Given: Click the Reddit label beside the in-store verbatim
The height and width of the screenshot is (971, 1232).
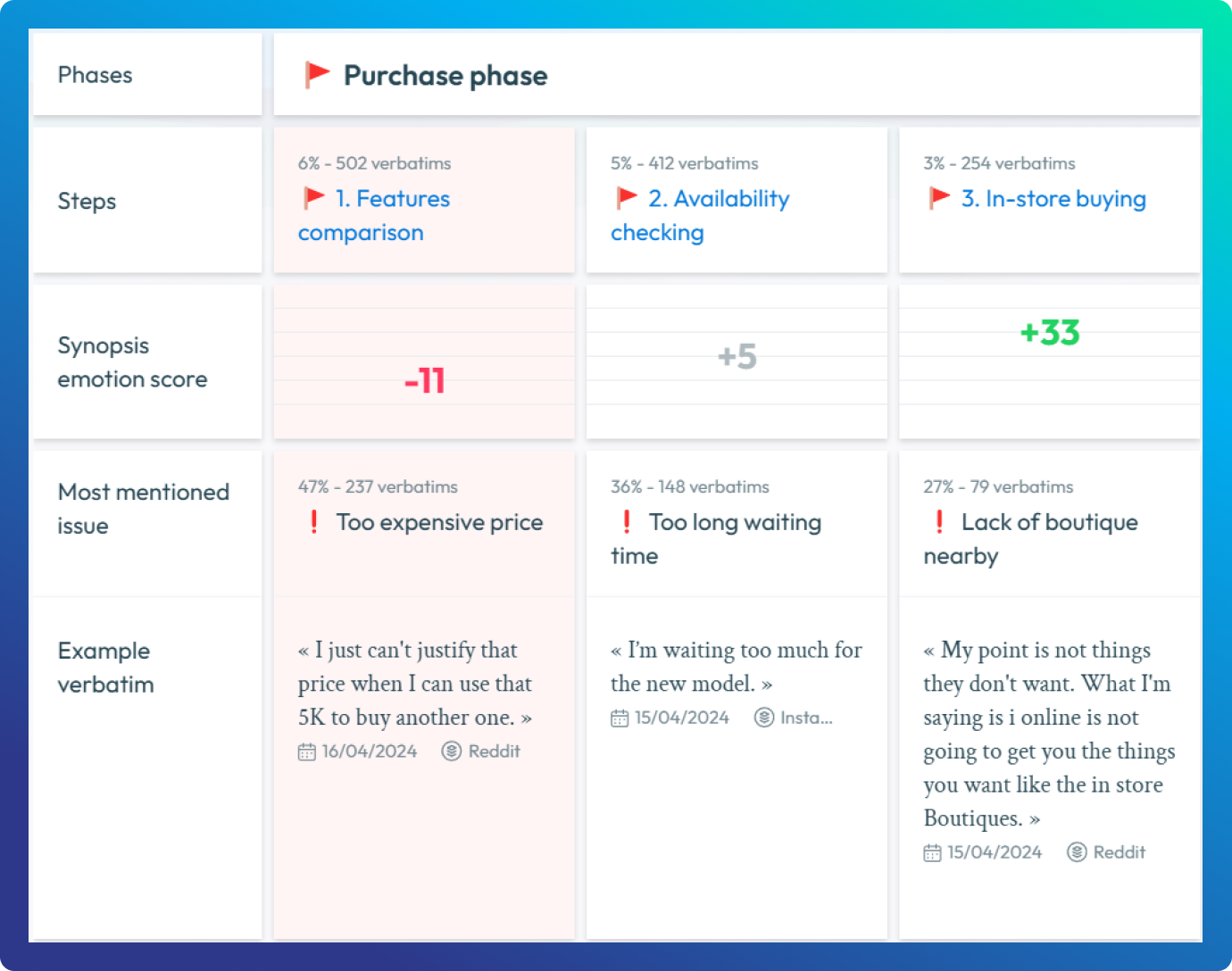Looking at the screenshot, I should pos(1120,852).
